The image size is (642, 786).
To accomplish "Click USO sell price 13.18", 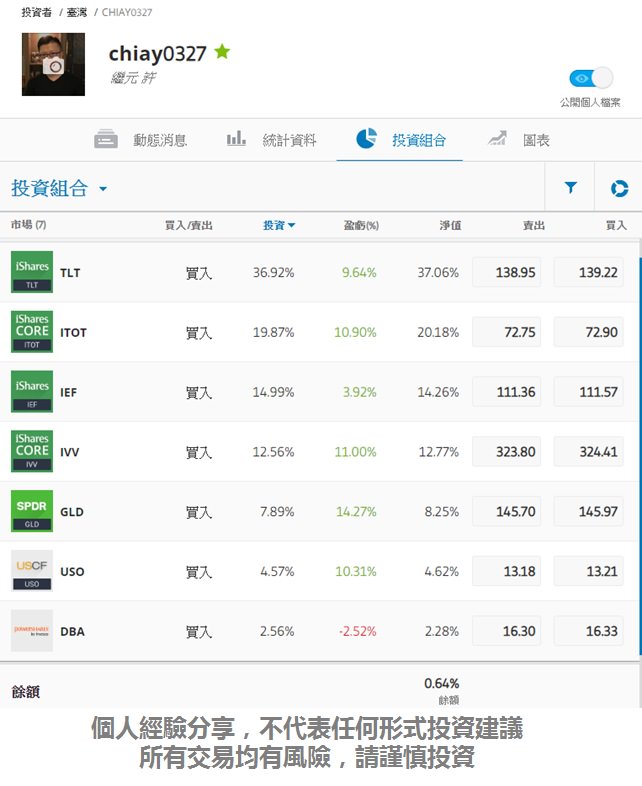I will point(507,571).
